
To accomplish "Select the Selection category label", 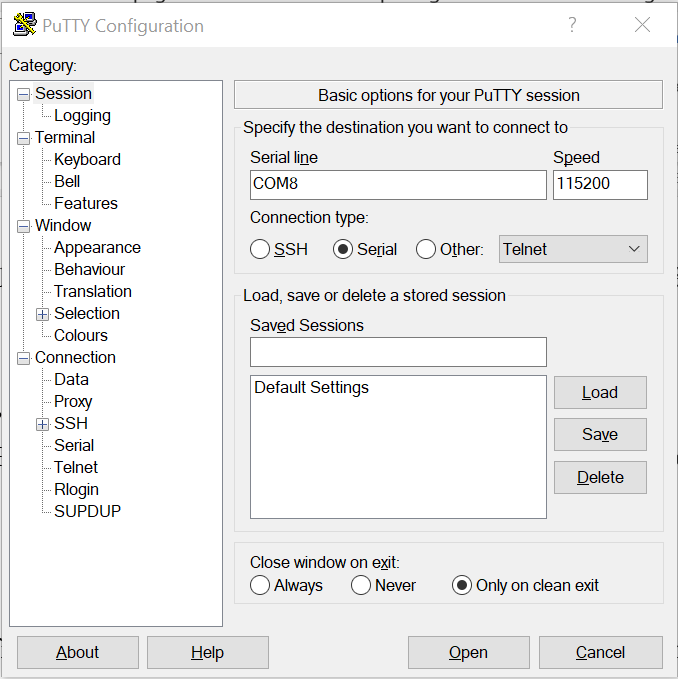I will pyautogui.click(x=87, y=314).
